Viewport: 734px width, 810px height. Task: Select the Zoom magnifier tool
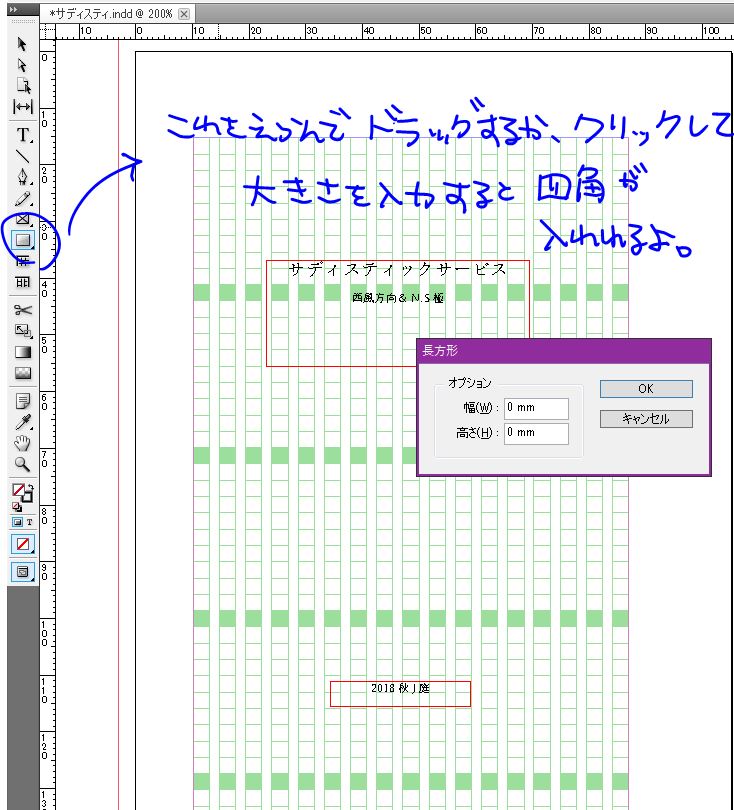22,464
